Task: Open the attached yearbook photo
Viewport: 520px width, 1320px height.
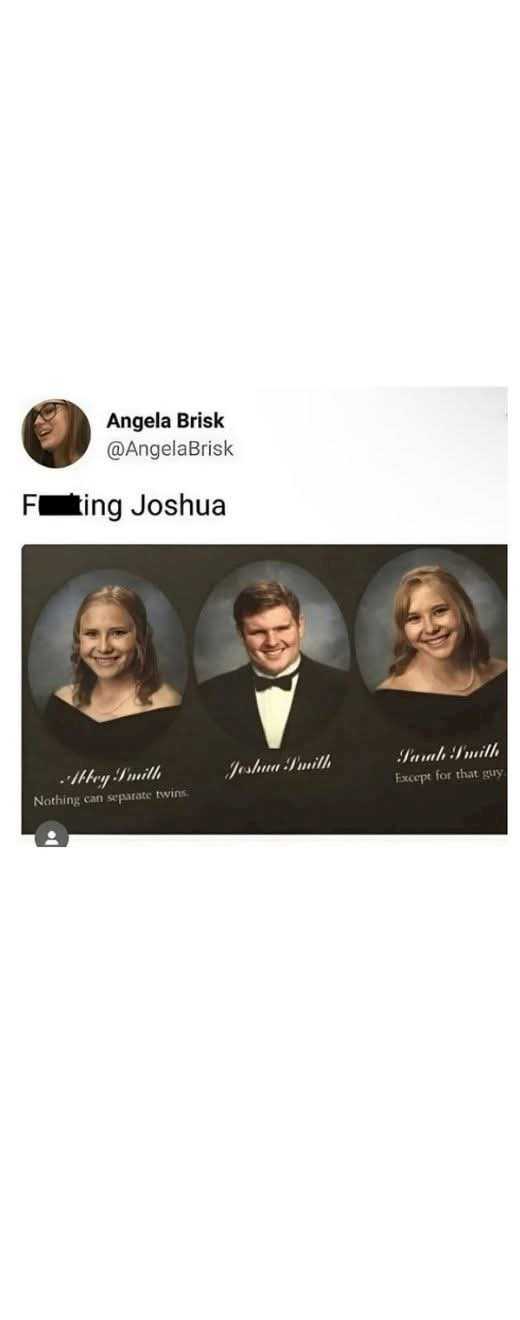Action: point(264,689)
